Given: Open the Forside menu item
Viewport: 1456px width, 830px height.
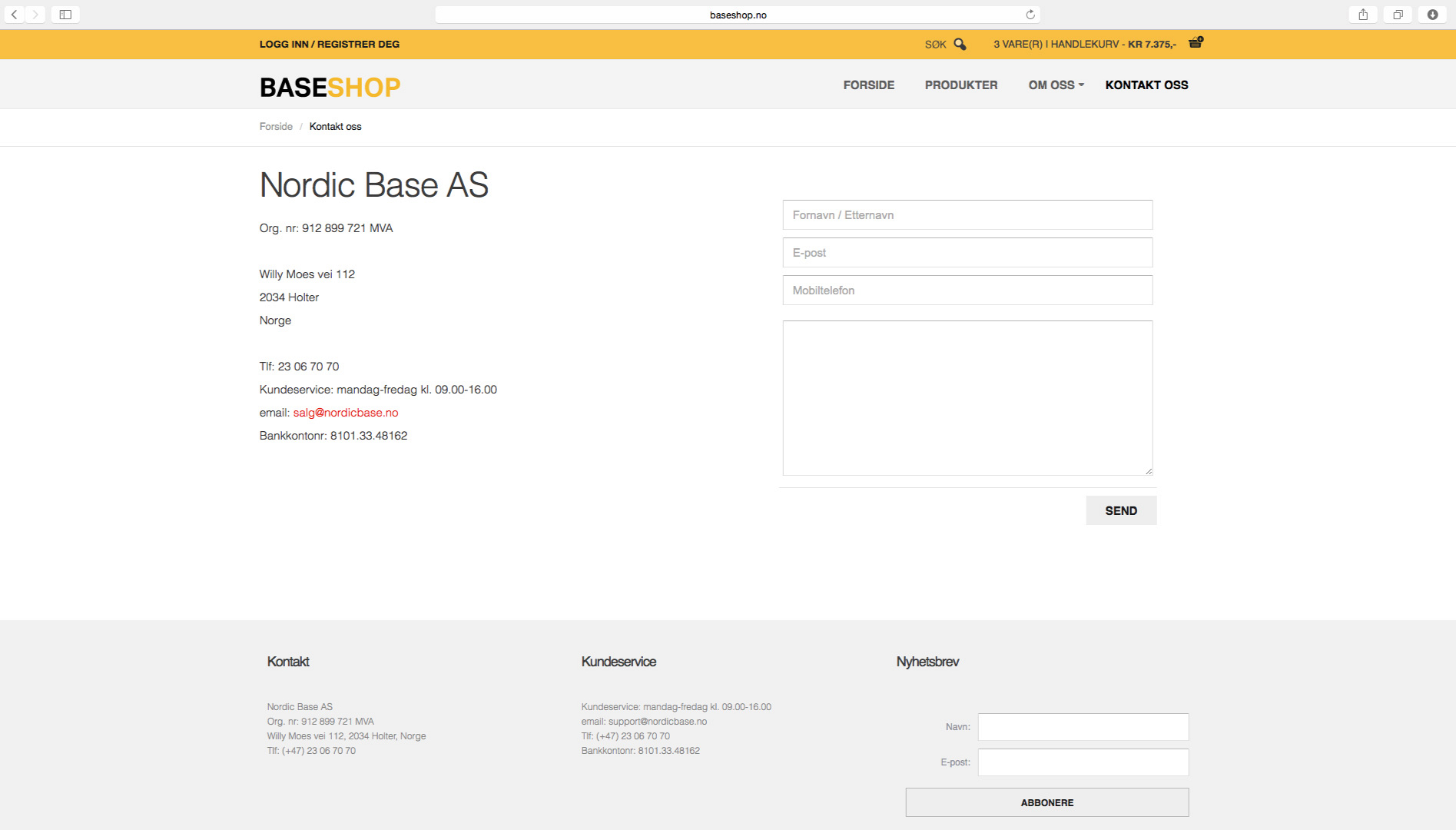Looking at the screenshot, I should 869,85.
